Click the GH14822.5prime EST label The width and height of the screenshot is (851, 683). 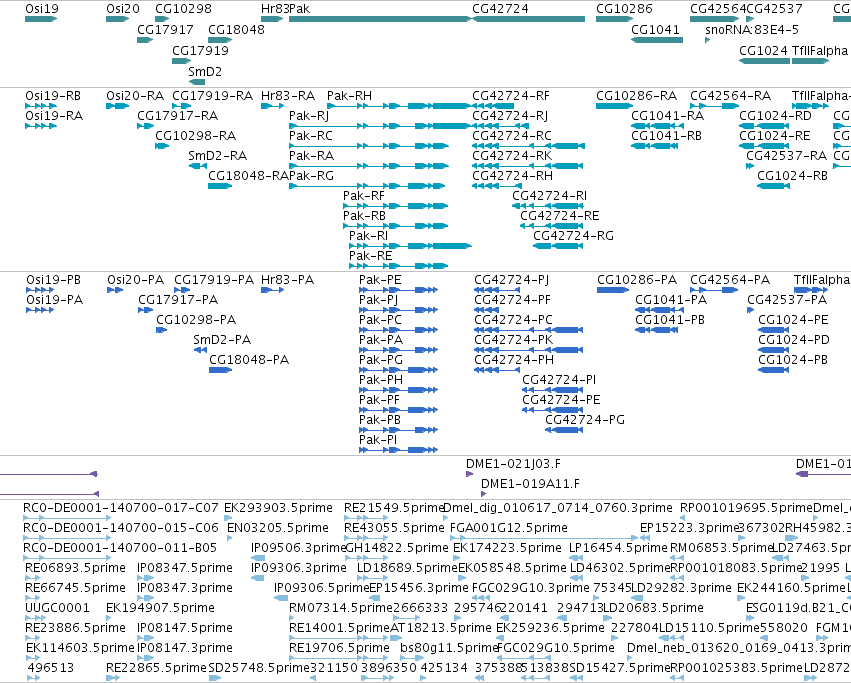coord(396,548)
